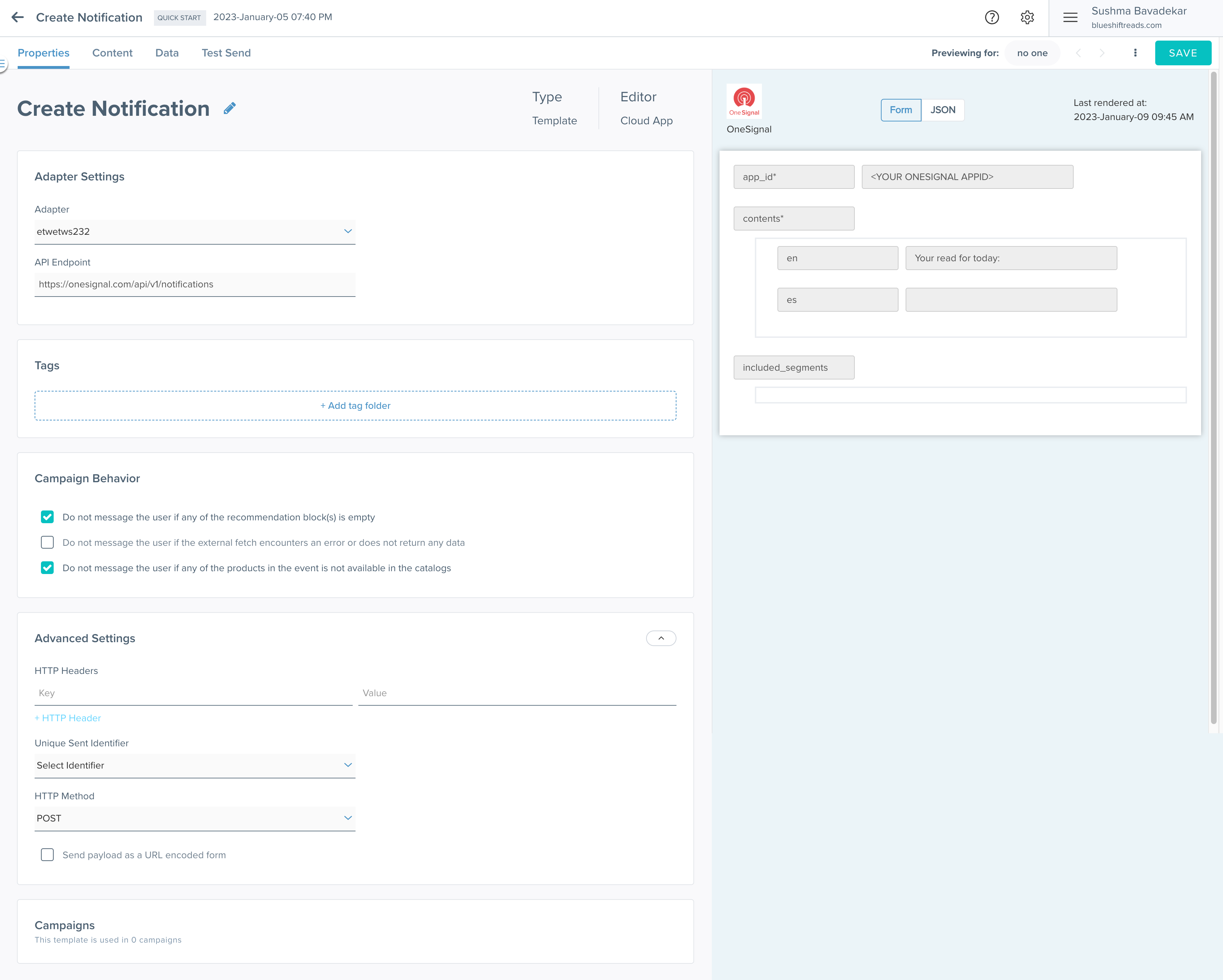Open the help question mark icon

point(991,18)
